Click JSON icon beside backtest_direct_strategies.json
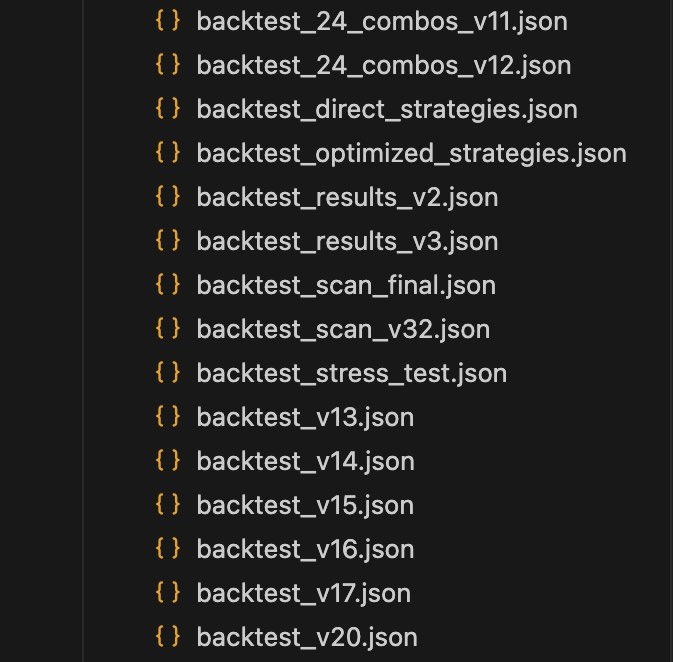673x662 pixels. [x=167, y=109]
